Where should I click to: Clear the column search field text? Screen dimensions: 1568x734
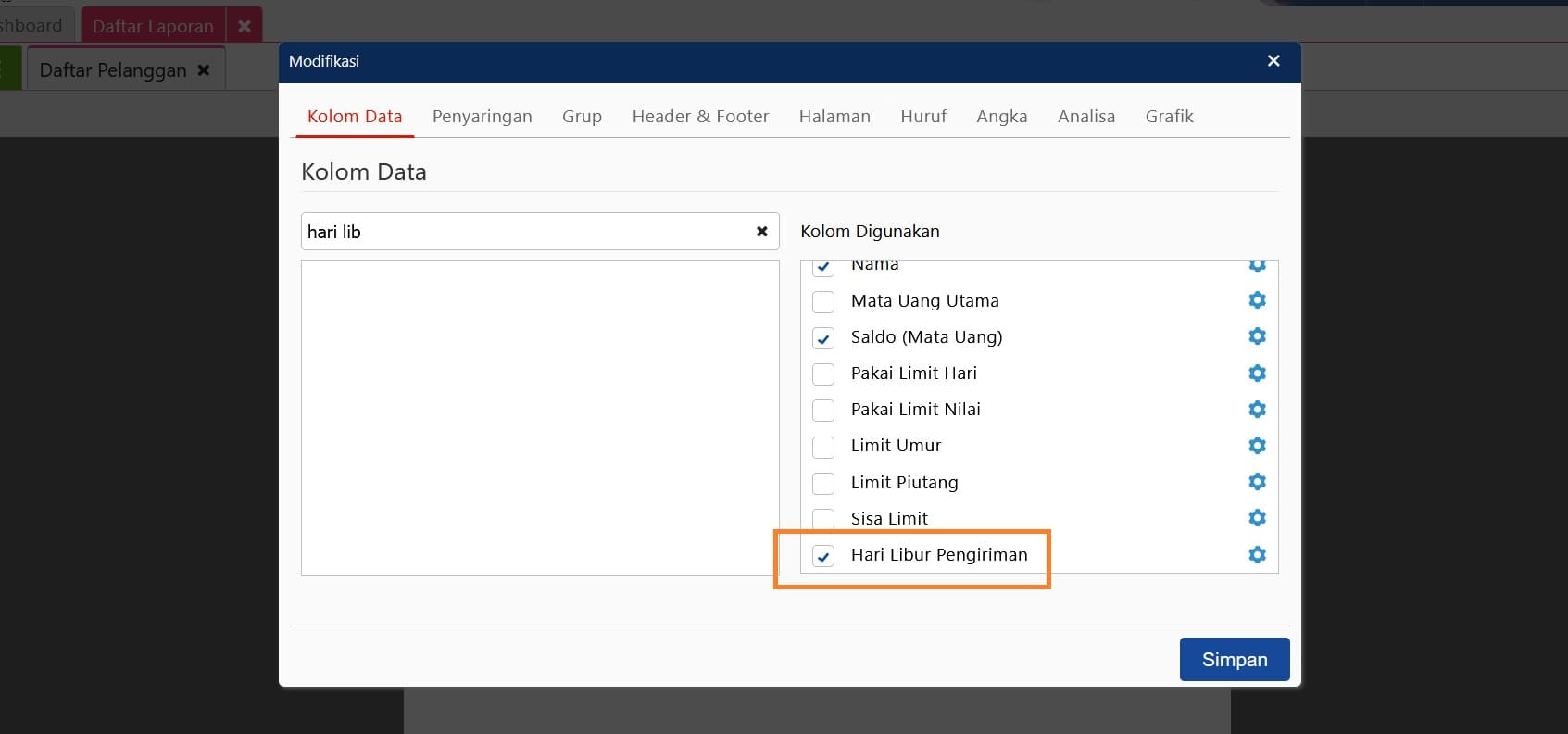[x=761, y=232]
